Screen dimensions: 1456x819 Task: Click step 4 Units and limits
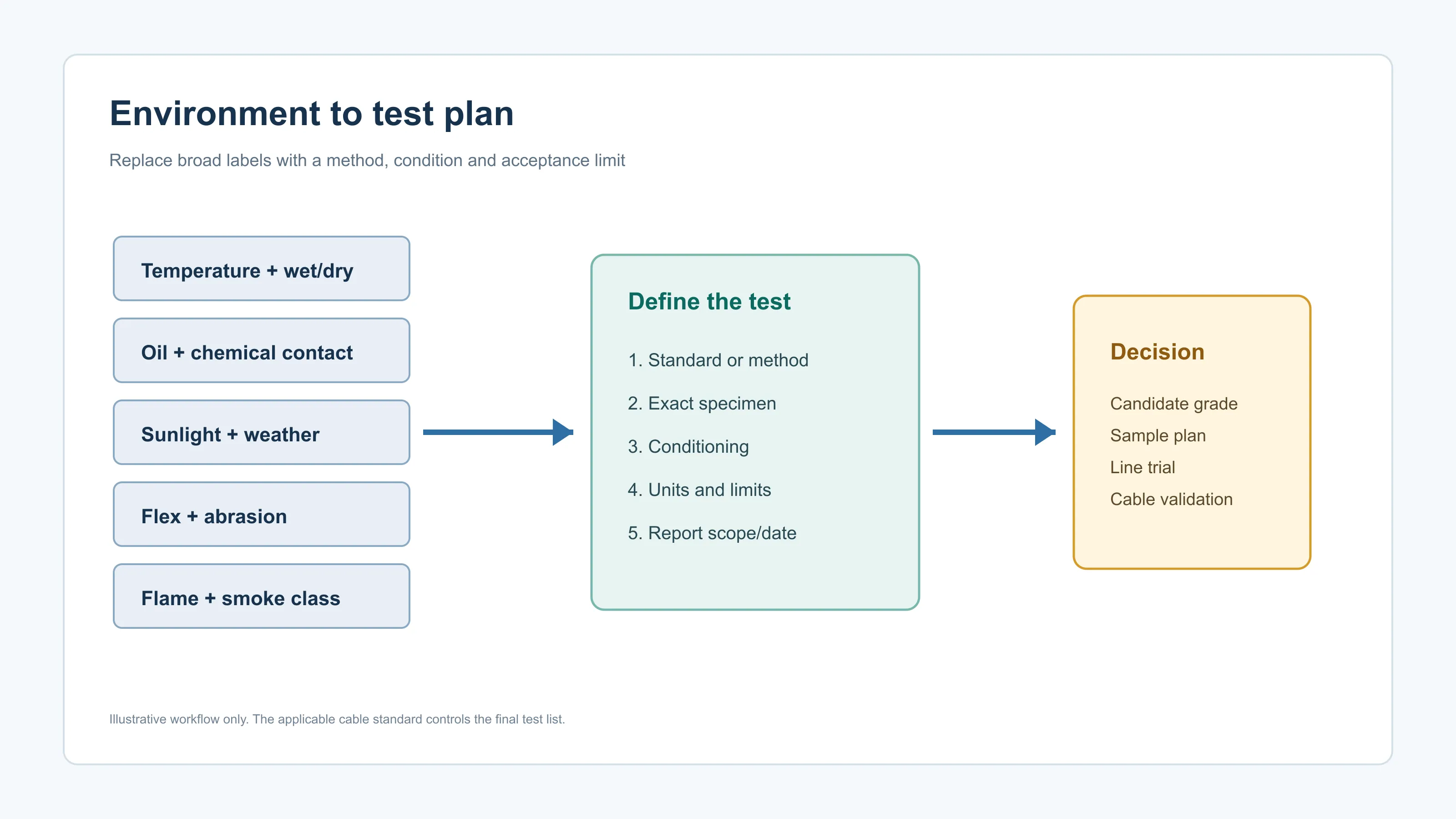tap(699, 490)
